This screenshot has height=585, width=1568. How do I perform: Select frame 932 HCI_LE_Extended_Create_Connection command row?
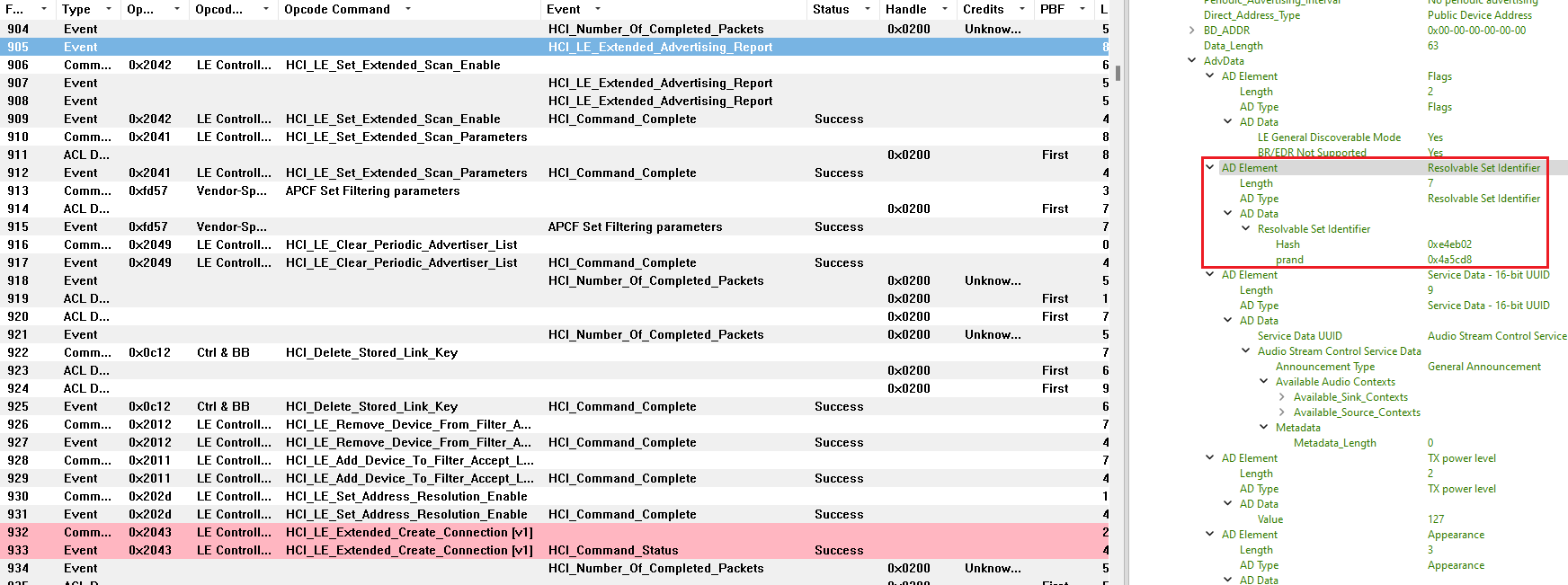pos(555,532)
